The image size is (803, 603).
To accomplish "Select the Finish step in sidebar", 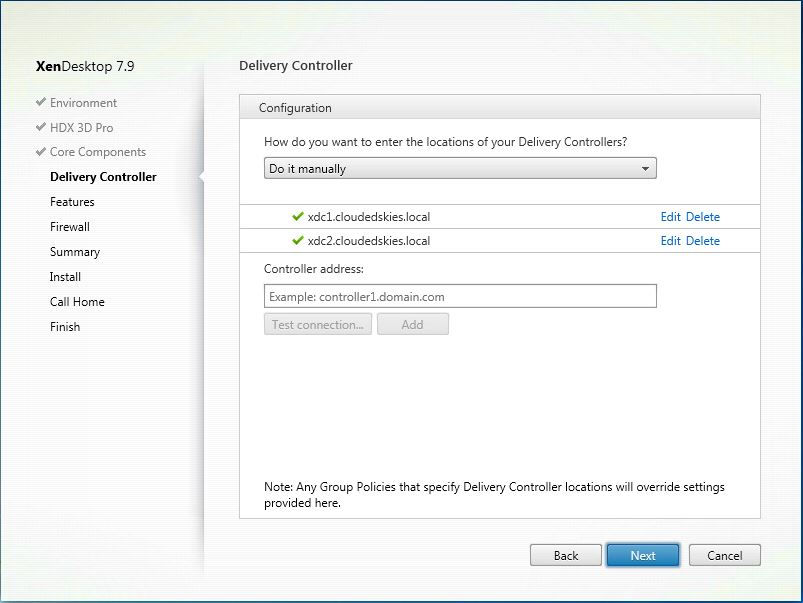I will click(65, 327).
